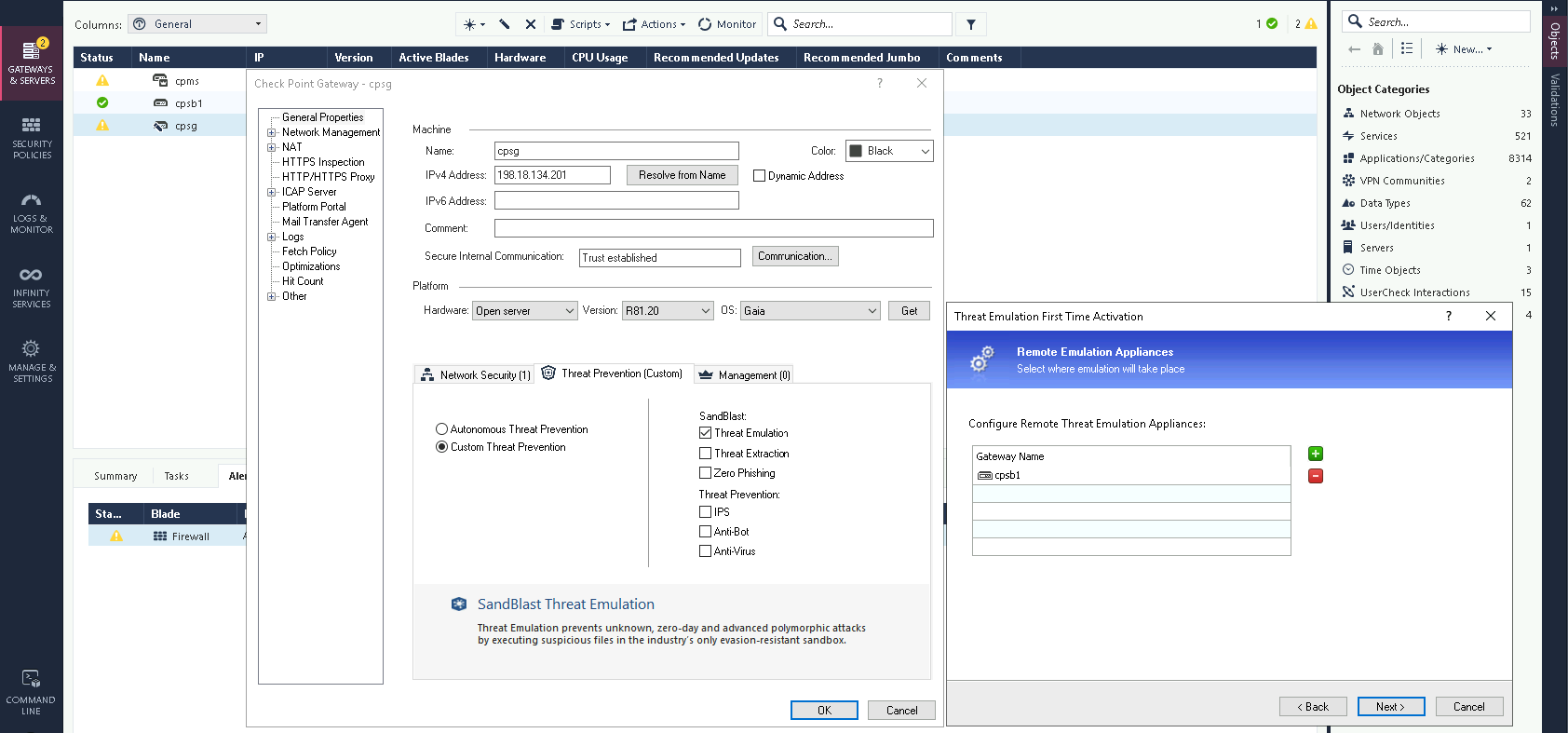Click the Resolve from Name button

682,175
